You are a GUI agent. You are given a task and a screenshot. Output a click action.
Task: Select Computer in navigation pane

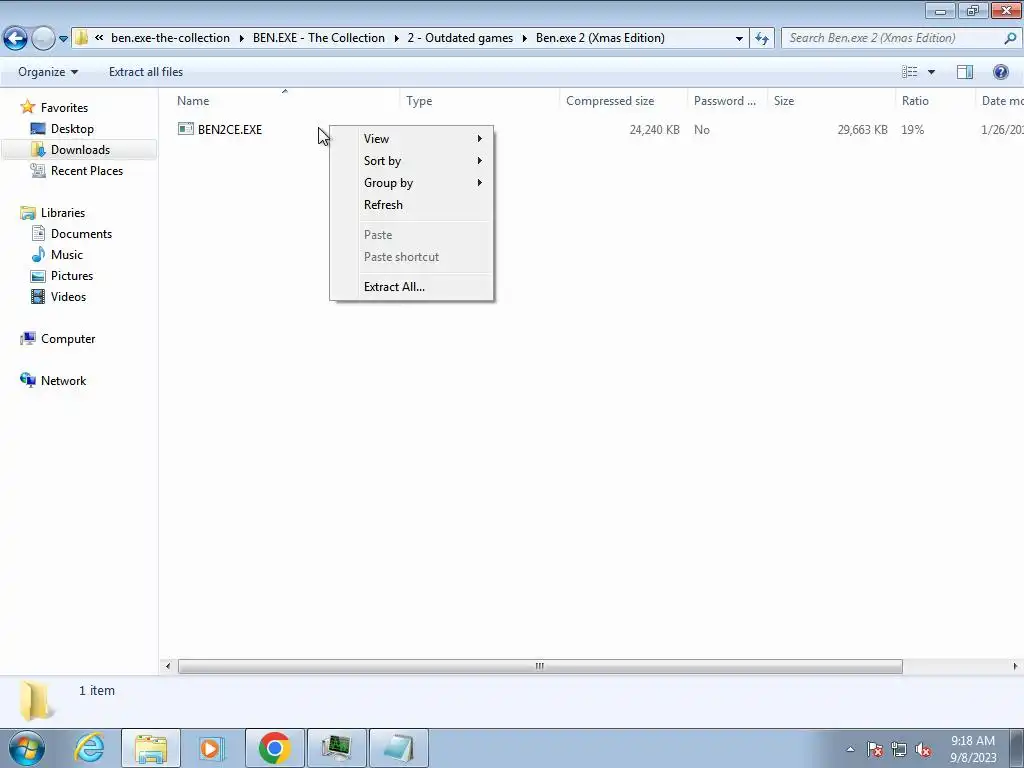coord(68,339)
